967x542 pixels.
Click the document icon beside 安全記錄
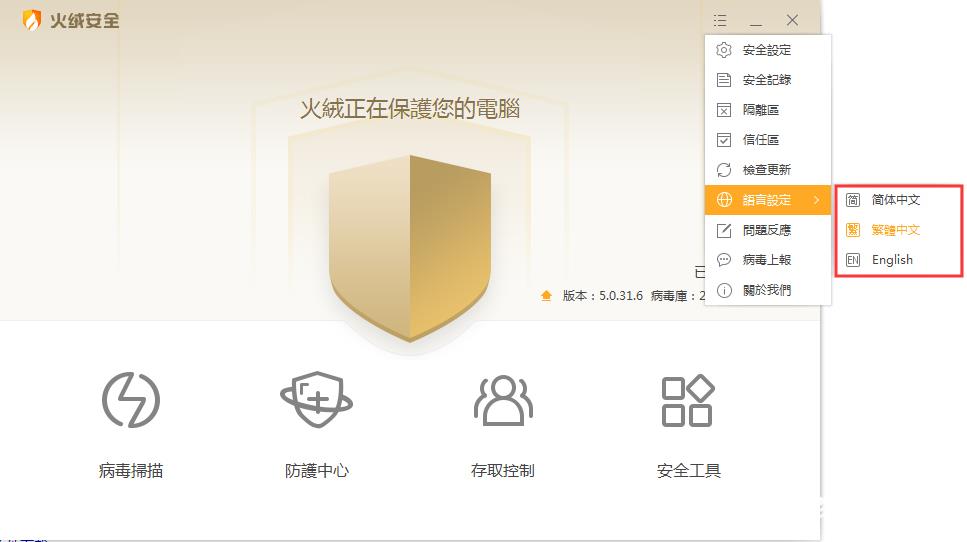point(724,80)
